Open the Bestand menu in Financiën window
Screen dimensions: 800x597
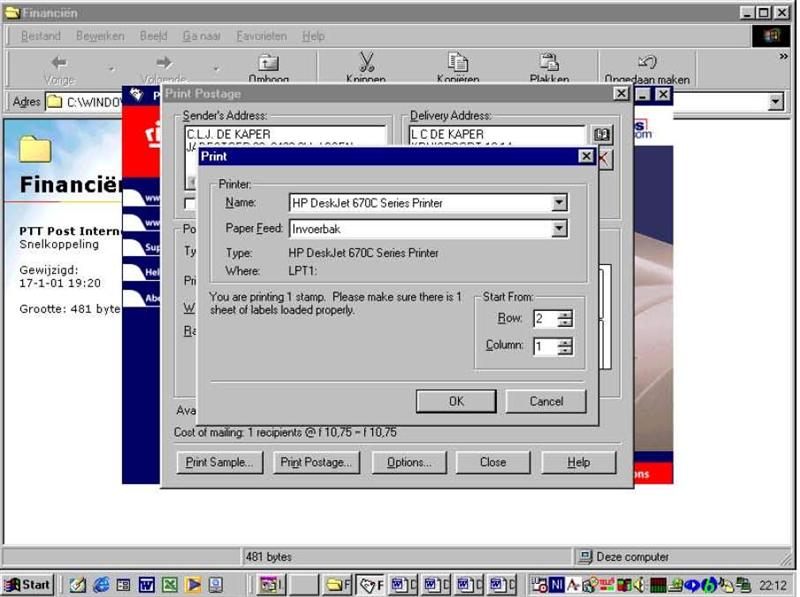tap(41, 36)
